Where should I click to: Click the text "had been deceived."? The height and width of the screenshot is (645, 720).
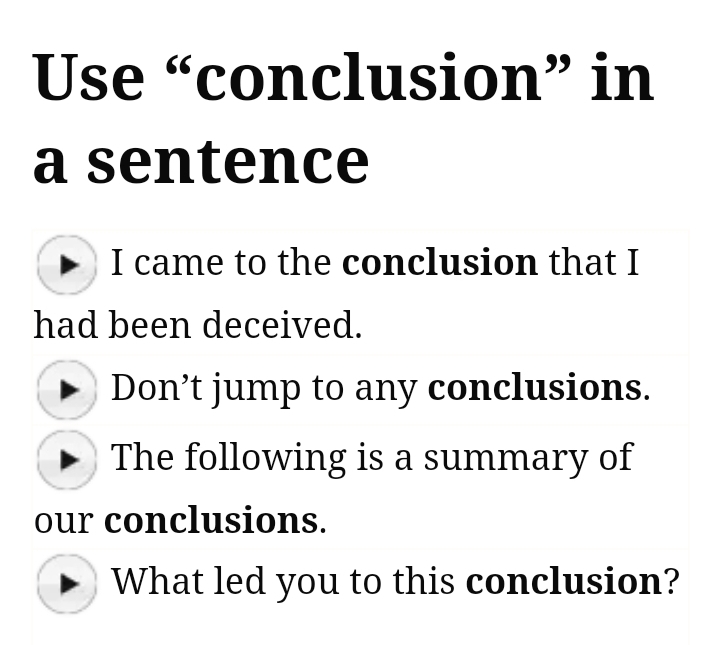(197, 325)
